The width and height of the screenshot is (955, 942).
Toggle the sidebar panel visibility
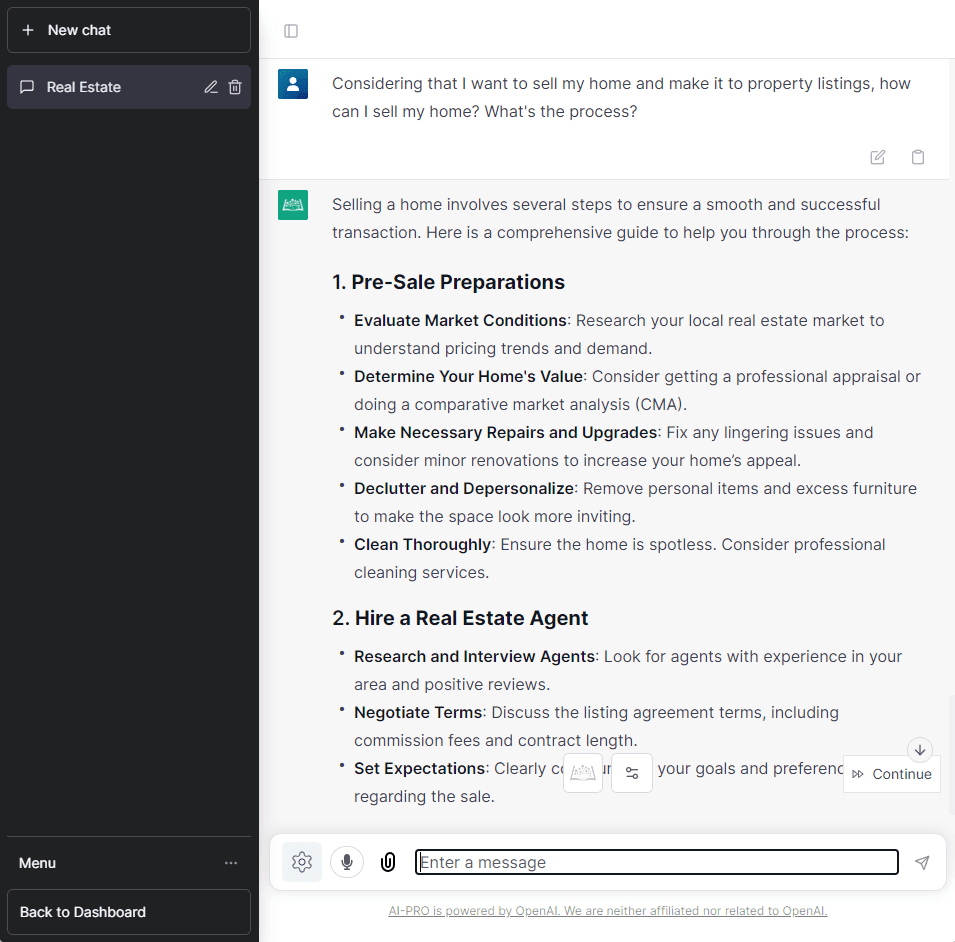(291, 31)
